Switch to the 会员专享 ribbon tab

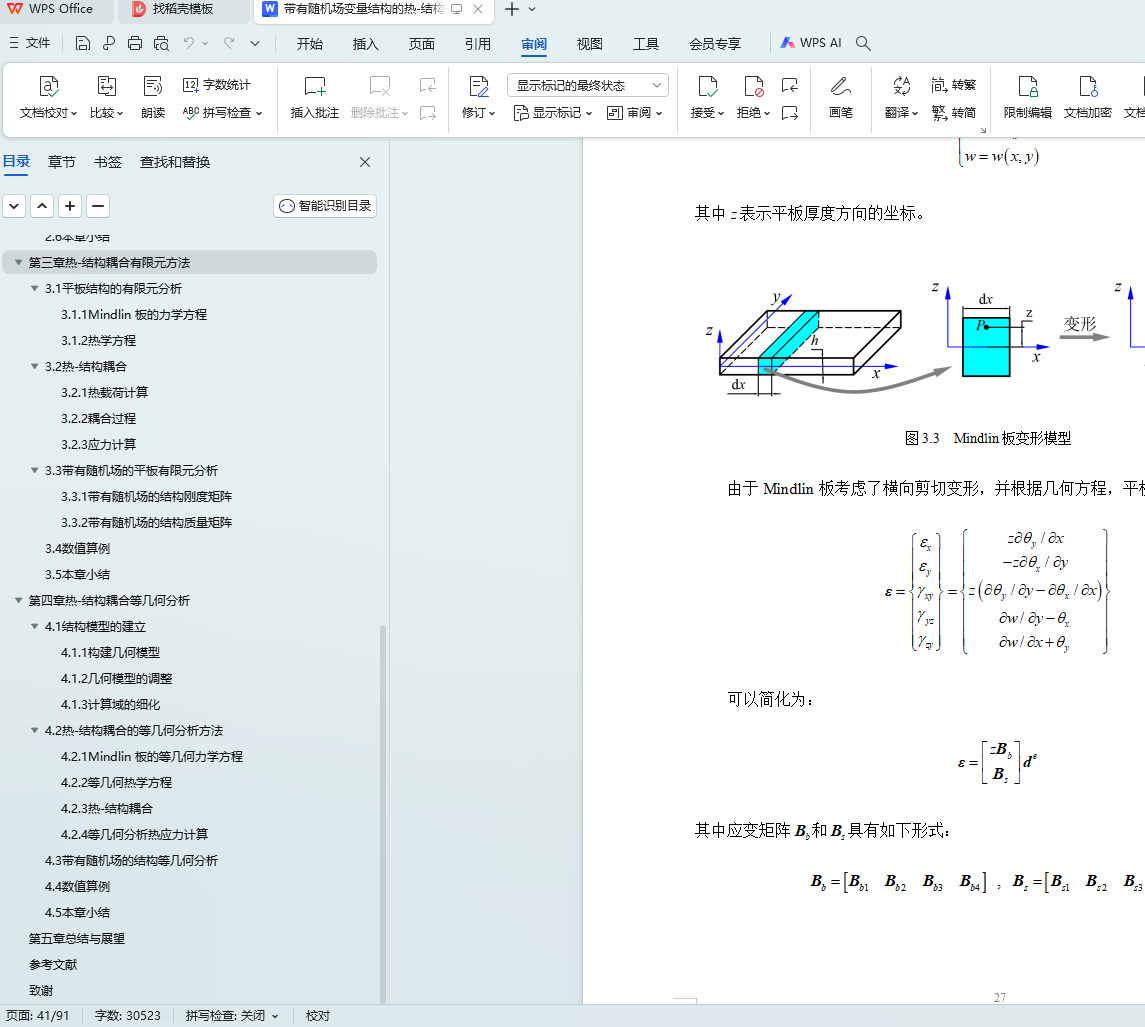715,44
